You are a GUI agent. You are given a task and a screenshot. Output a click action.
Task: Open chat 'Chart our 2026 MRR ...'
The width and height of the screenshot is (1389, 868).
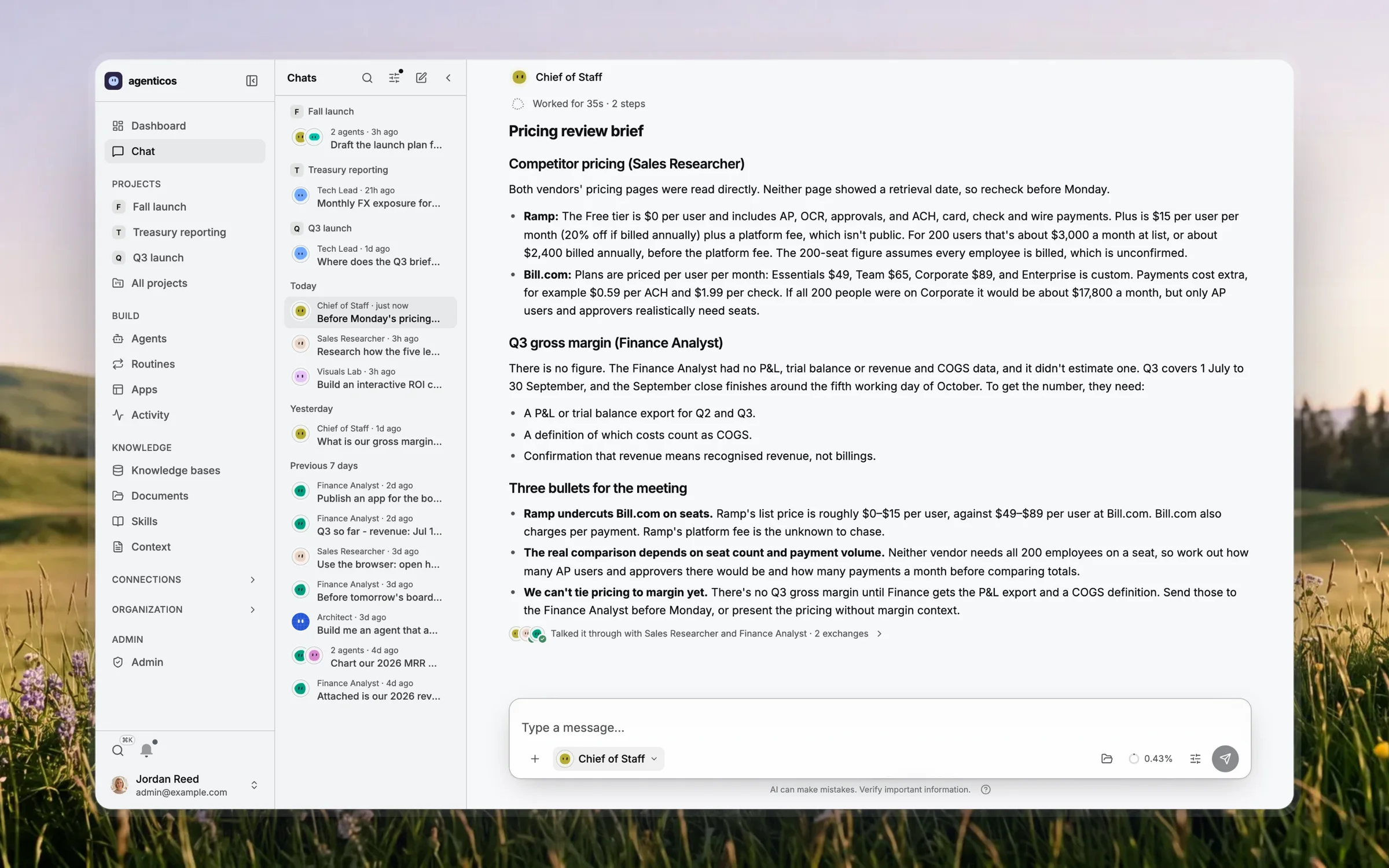[370, 657]
